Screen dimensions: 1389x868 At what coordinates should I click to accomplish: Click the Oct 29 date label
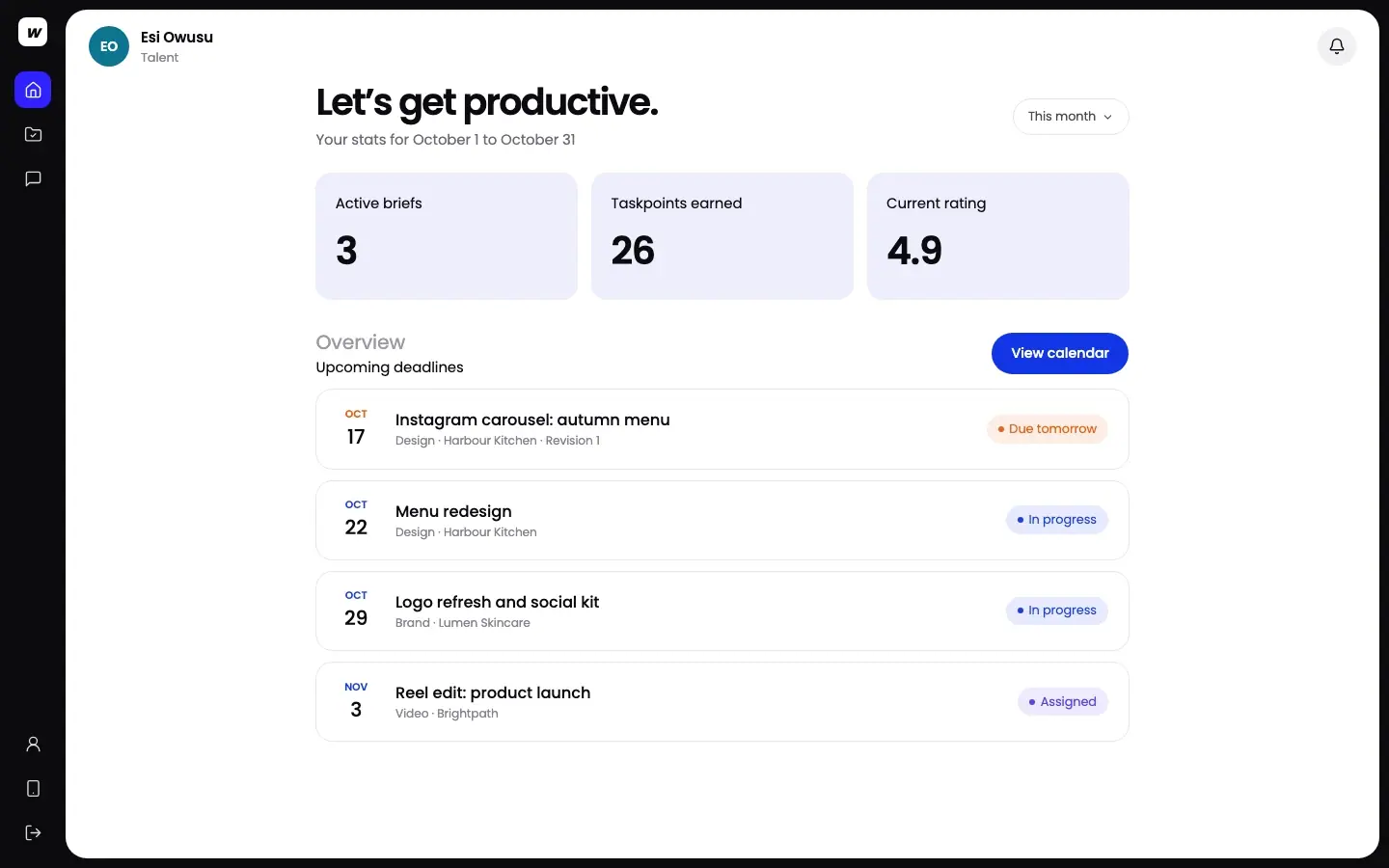[x=356, y=609]
